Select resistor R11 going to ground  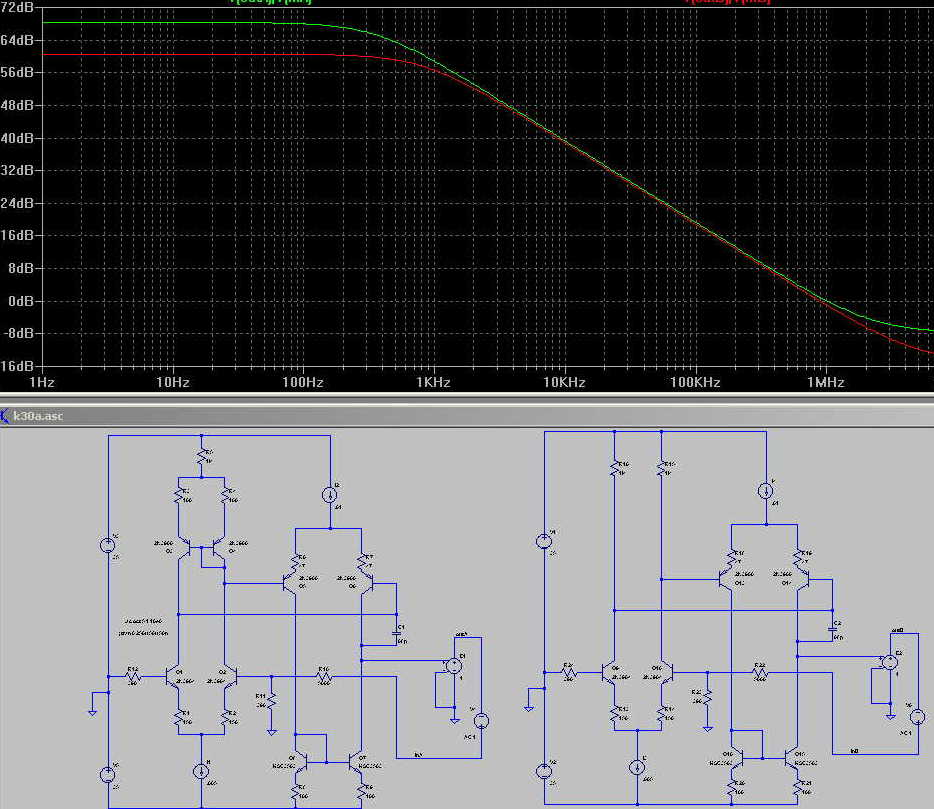(271, 701)
